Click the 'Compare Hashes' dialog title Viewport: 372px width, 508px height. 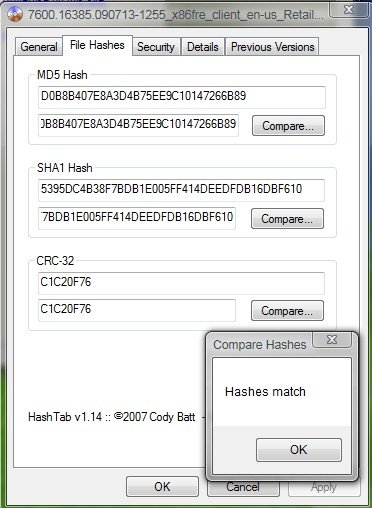(x=260, y=345)
